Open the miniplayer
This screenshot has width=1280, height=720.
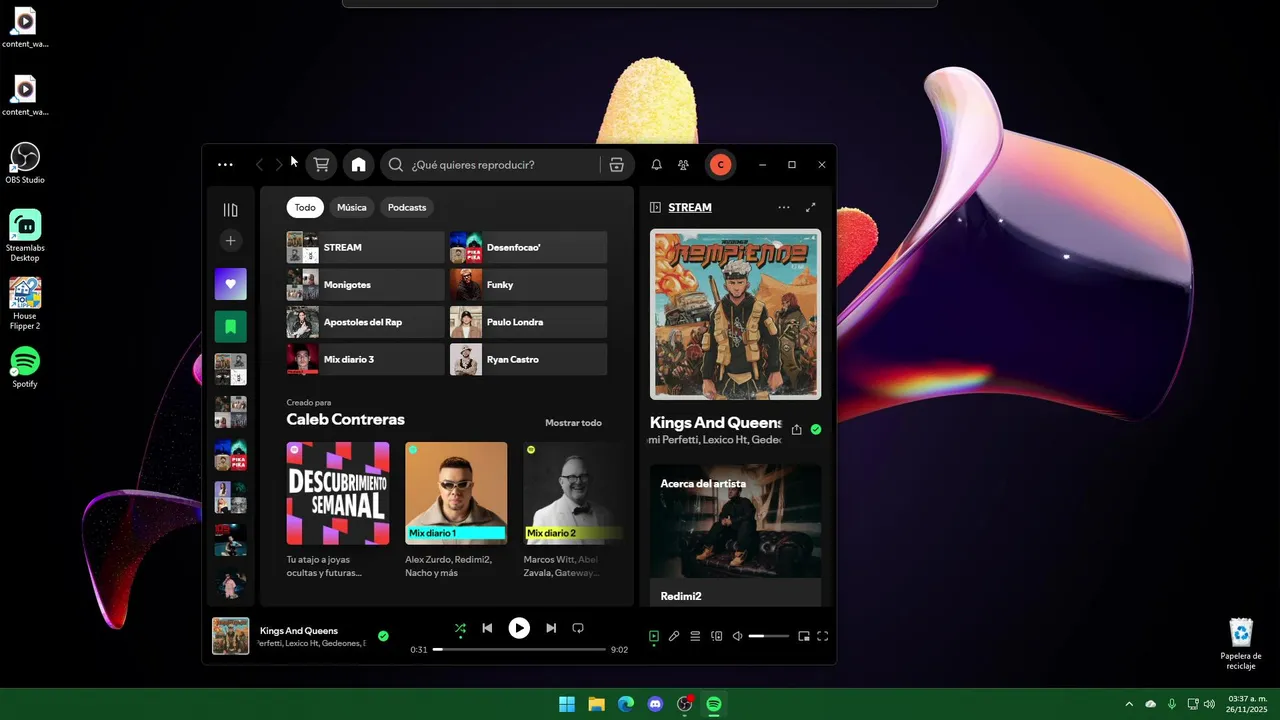point(804,636)
